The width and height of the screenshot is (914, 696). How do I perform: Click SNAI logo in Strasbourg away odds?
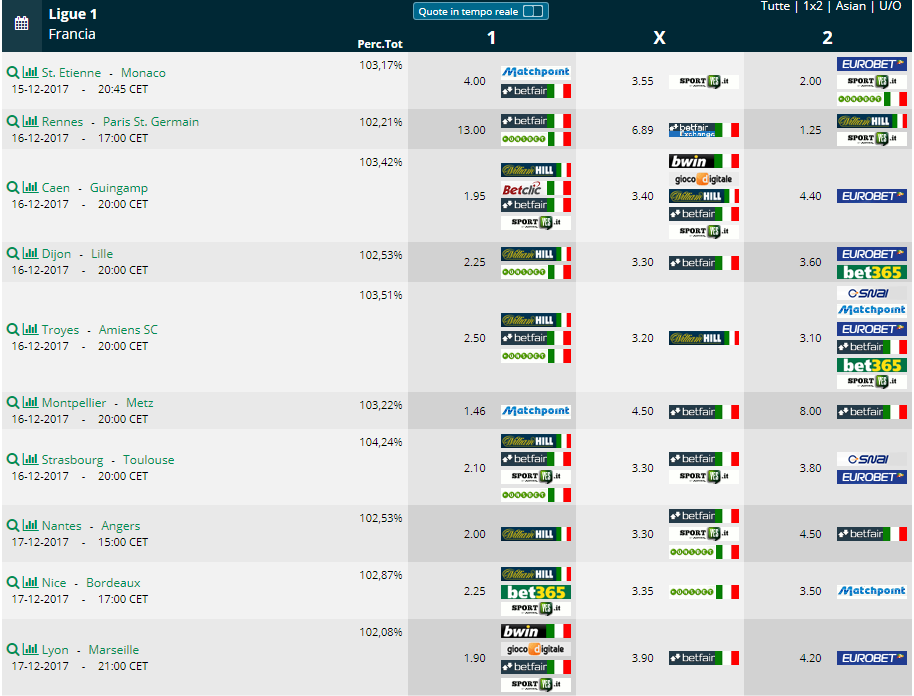[871, 459]
